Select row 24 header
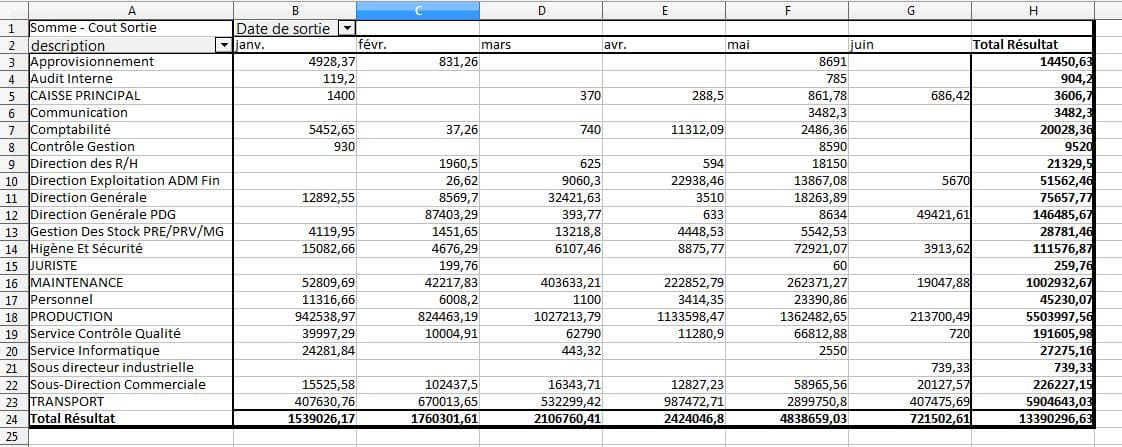Image resolution: width=1122 pixels, height=447 pixels. click(14, 418)
